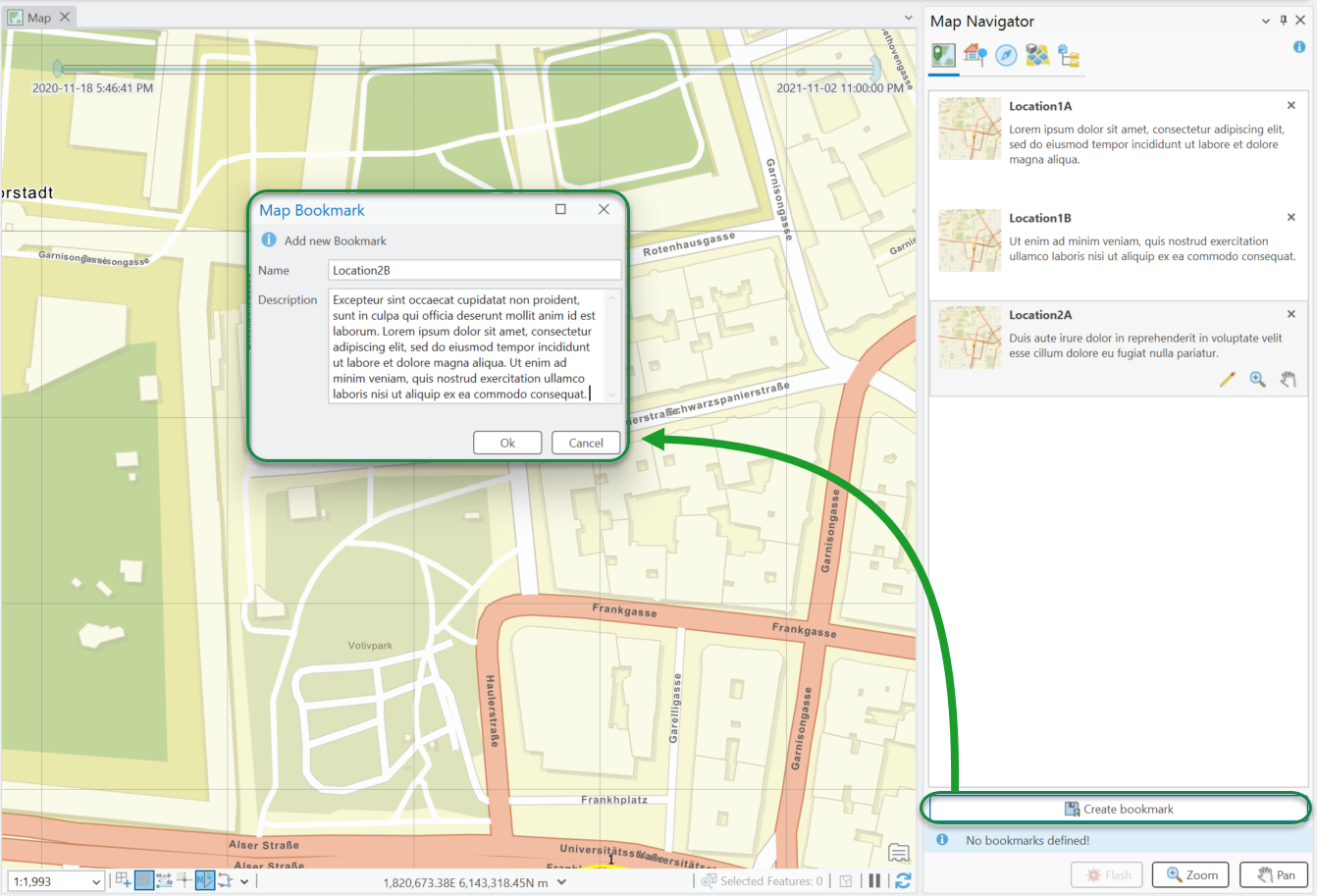Remove the Location1A bookmark

1291,105
